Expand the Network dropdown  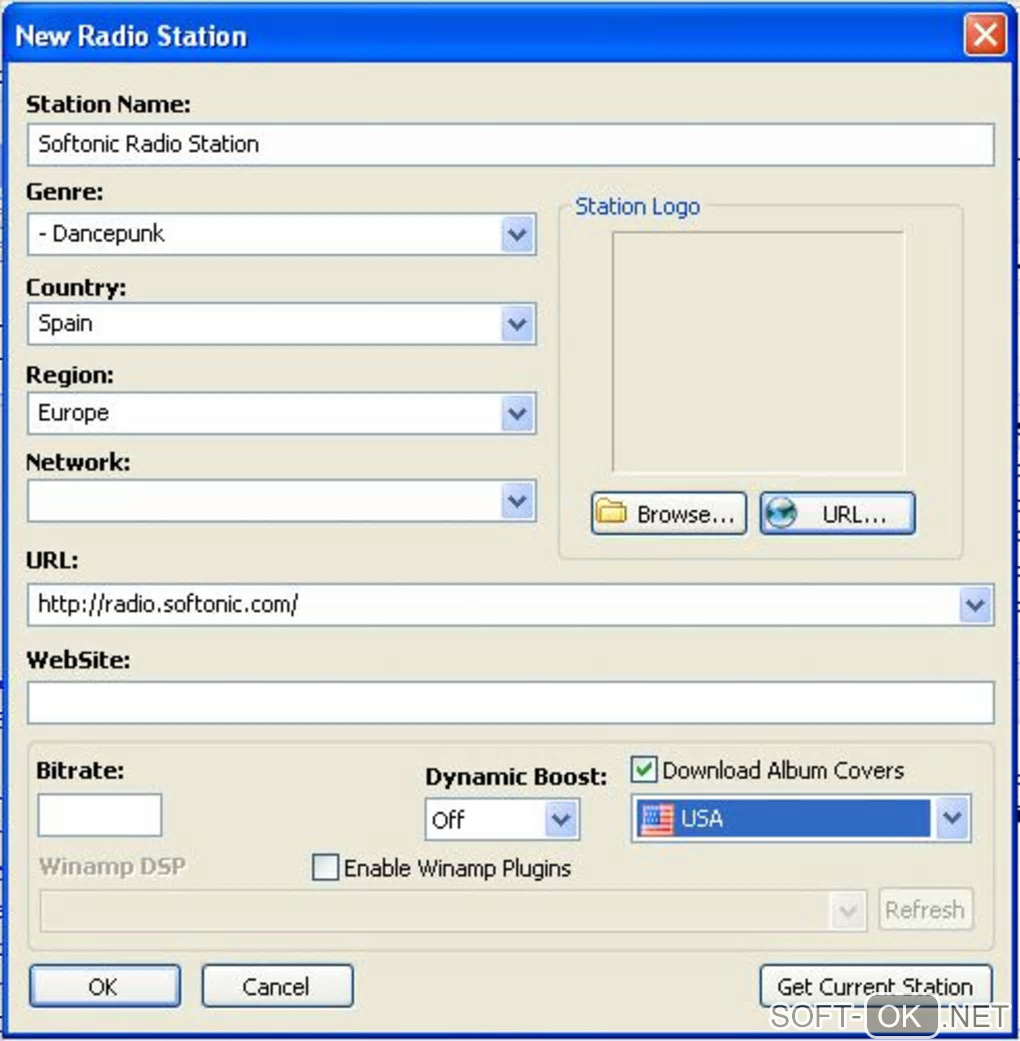pos(518,501)
